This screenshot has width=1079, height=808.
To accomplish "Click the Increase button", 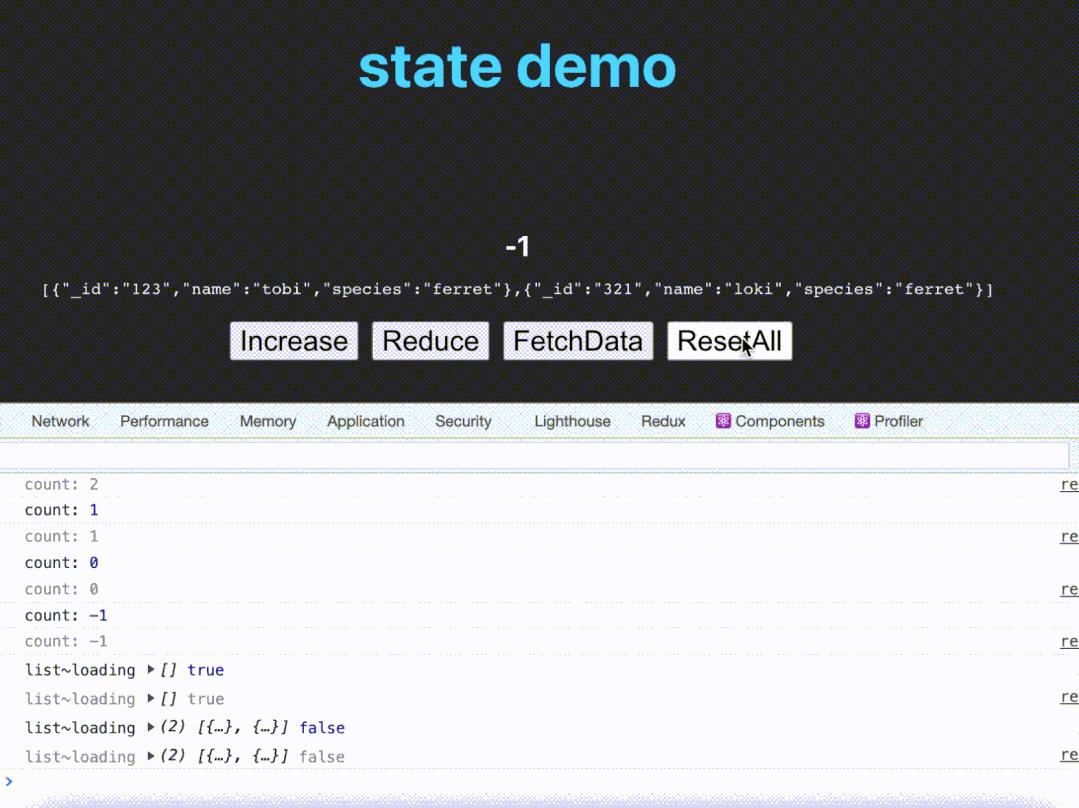I will (294, 341).
